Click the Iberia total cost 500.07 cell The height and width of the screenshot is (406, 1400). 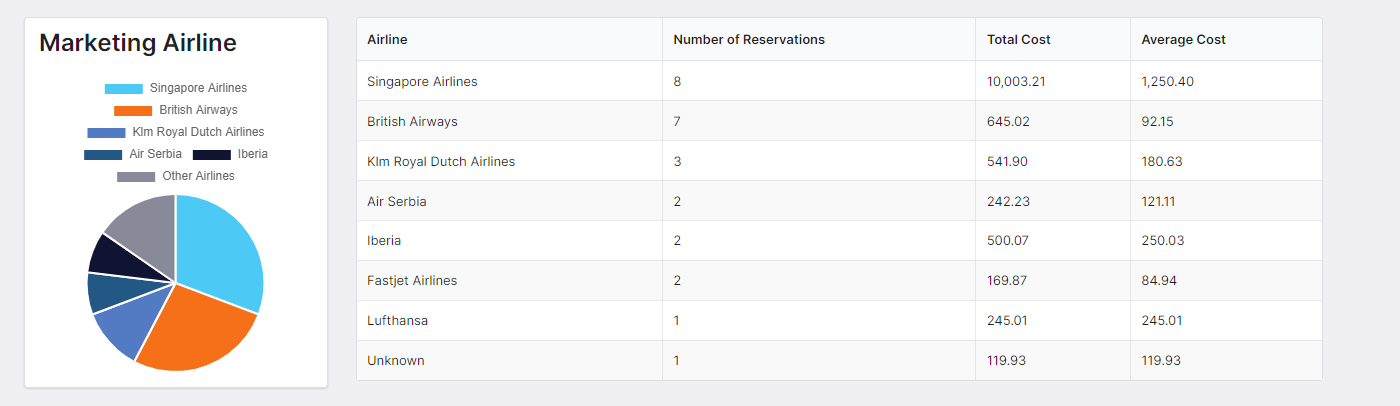1008,241
